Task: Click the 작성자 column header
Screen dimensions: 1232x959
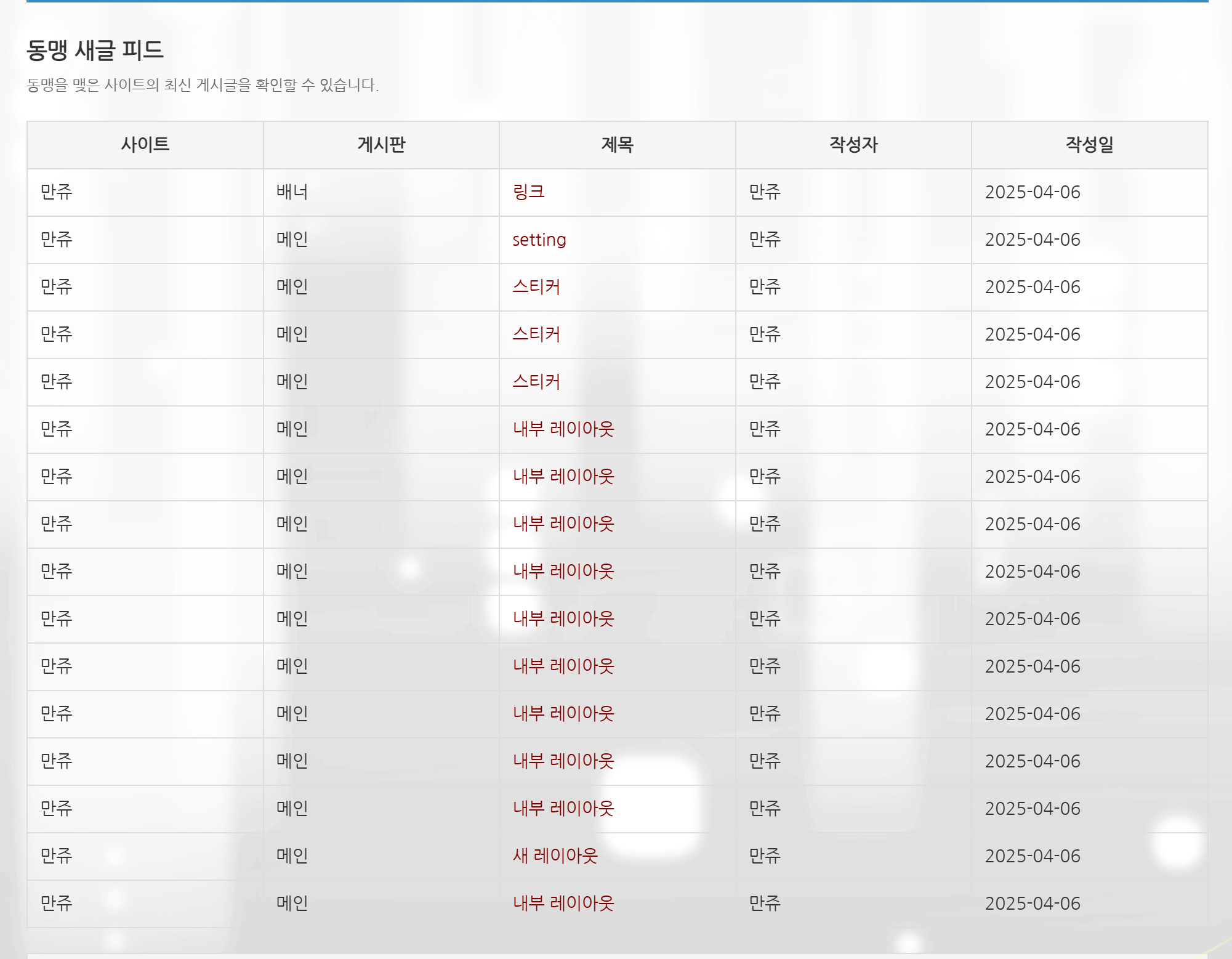Action: tap(853, 145)
